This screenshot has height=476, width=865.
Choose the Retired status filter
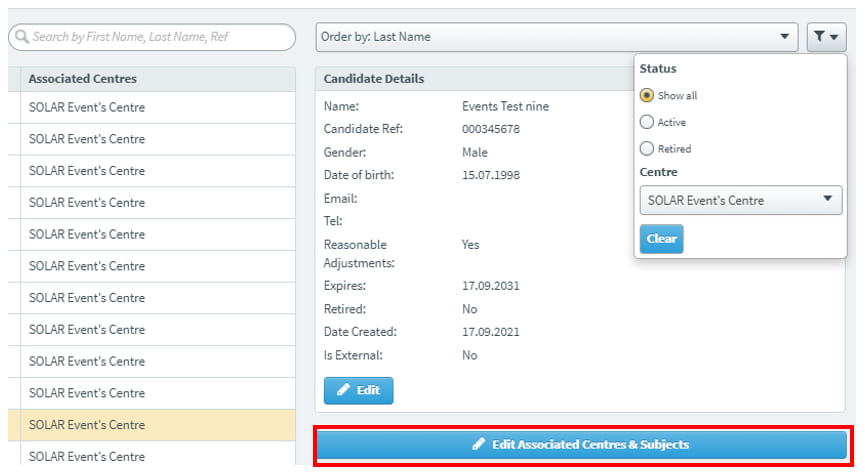(647, 149)
